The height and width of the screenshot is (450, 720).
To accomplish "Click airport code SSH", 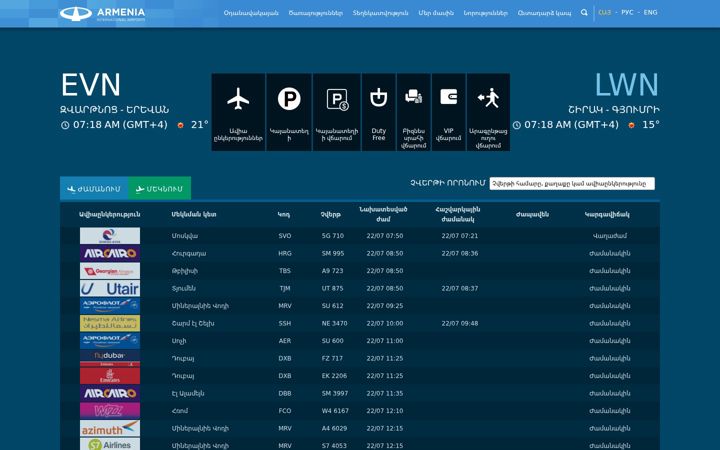I will [285, 323].
